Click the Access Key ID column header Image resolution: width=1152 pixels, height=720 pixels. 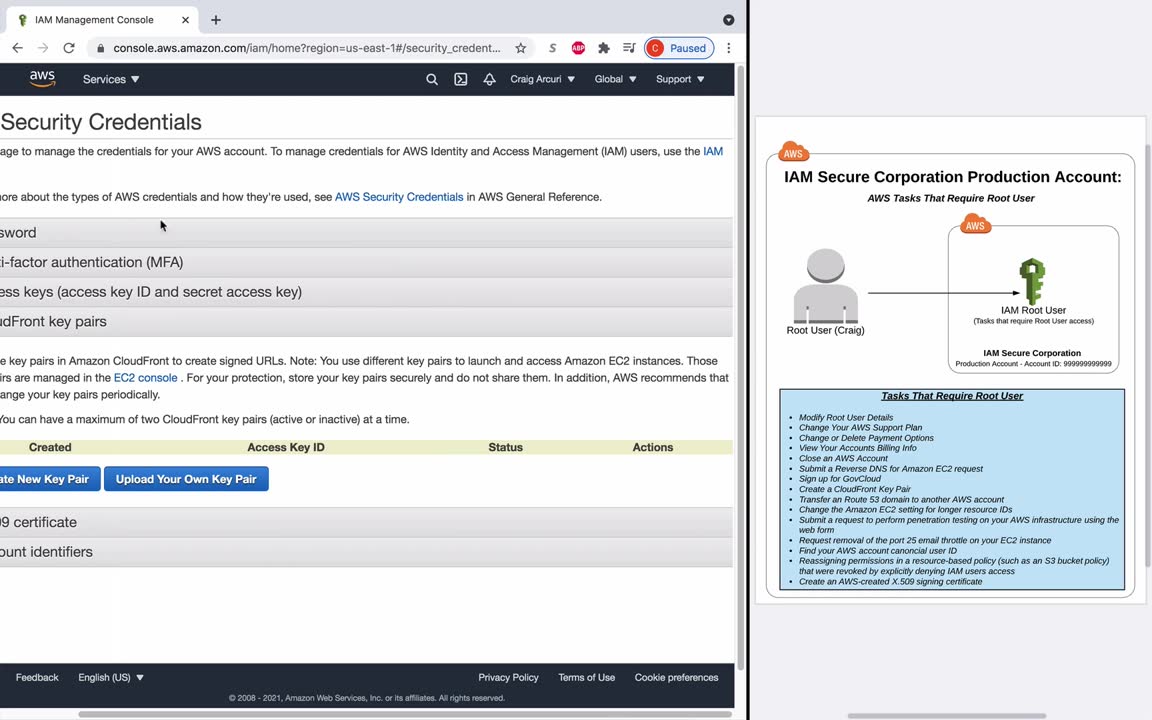286,447
